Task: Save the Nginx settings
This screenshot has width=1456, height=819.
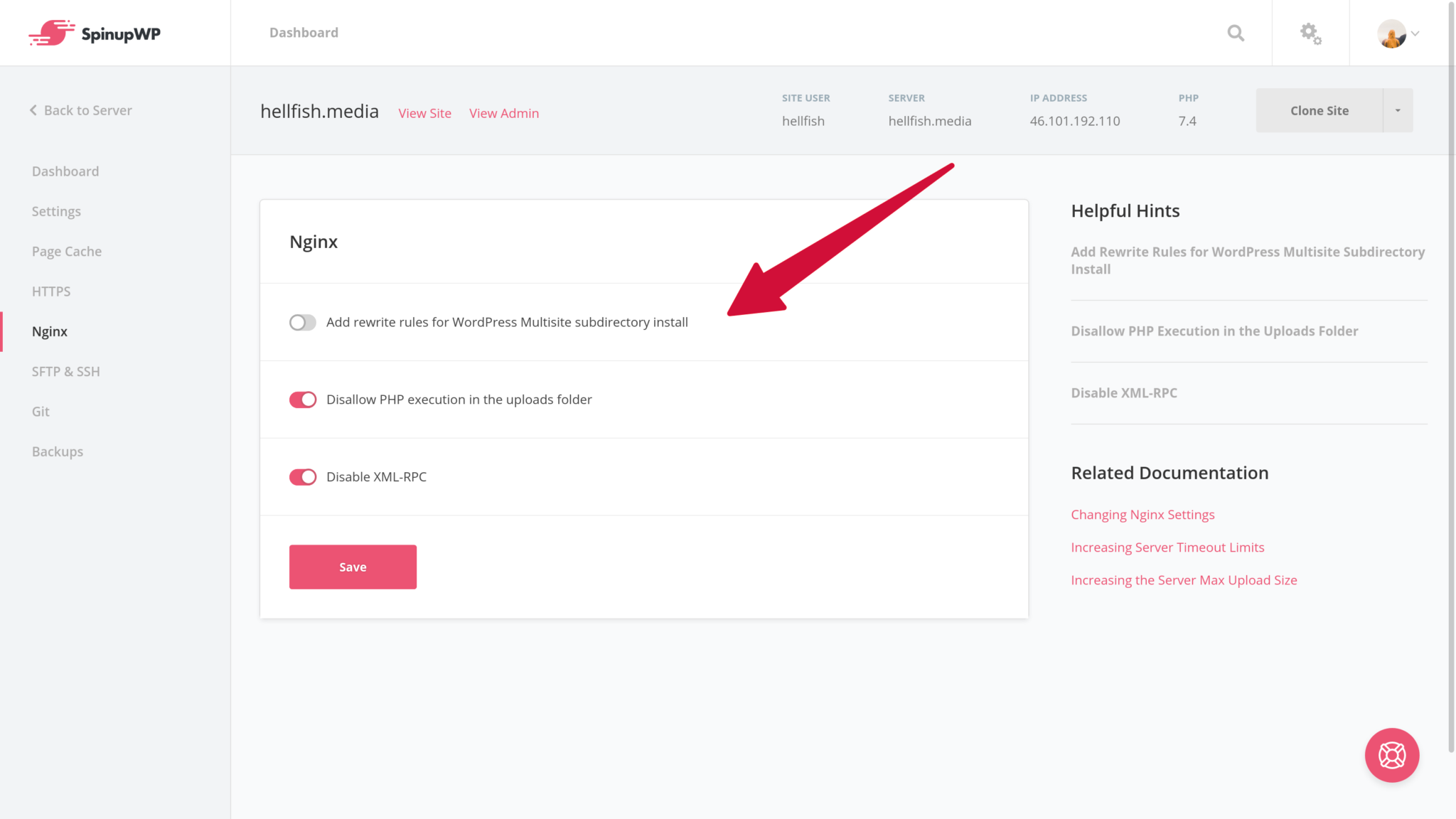Action: 353,567
